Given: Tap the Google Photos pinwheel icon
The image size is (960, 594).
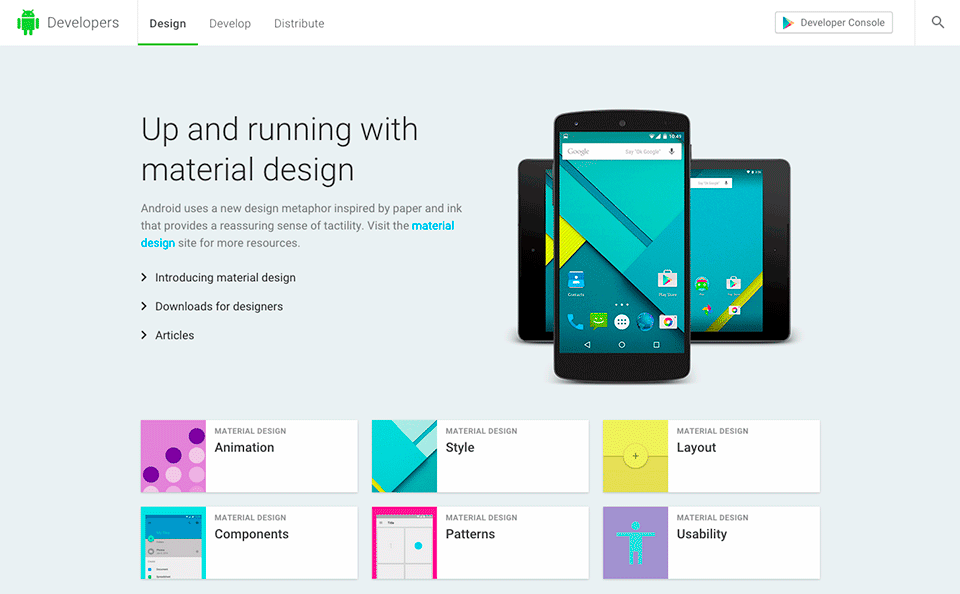Looking at the screenshot, I should point(668,321).
